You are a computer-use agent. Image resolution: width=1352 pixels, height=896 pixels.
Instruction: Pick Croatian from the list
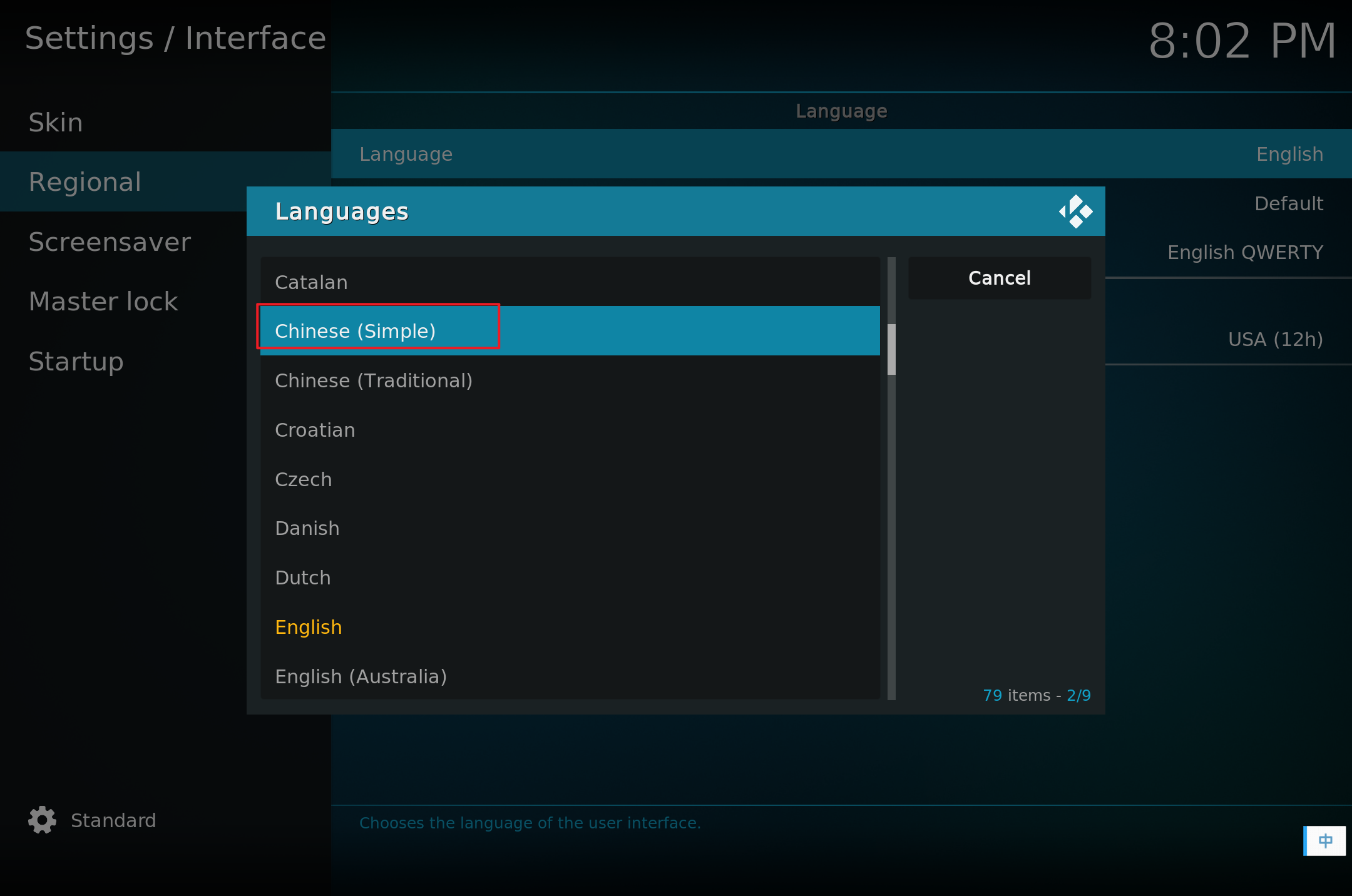(570, 430)
